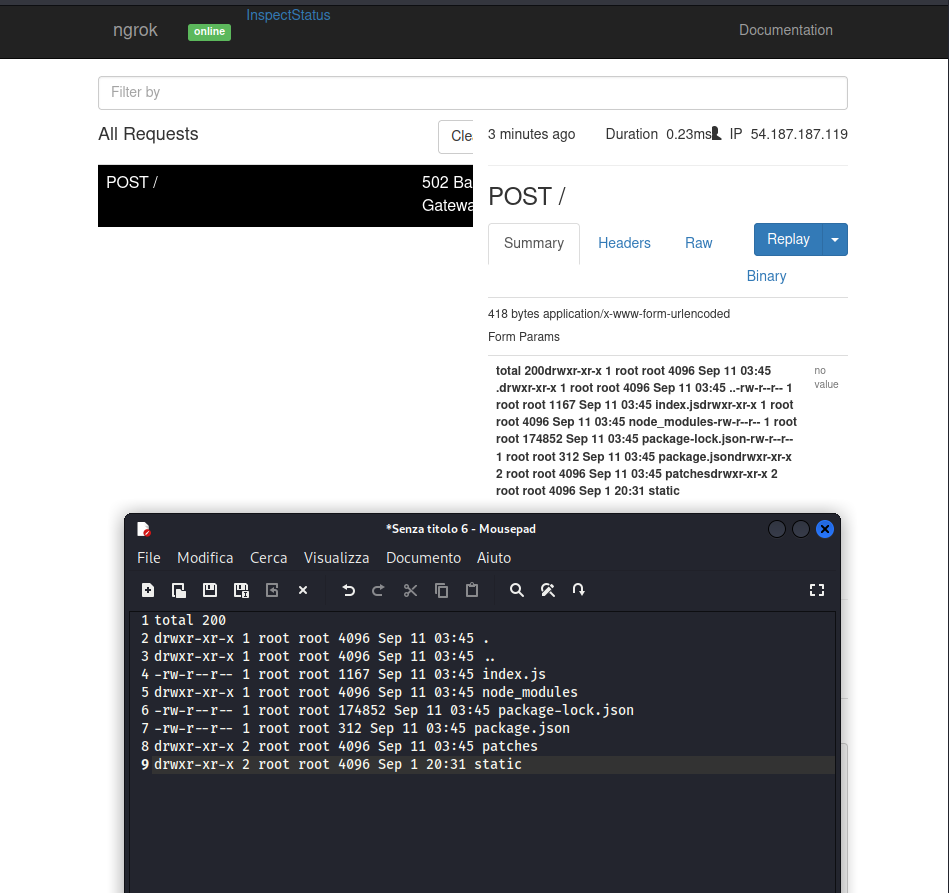Open the Documentation link
This screenshot has height=893, width=949.
(785, 30)
